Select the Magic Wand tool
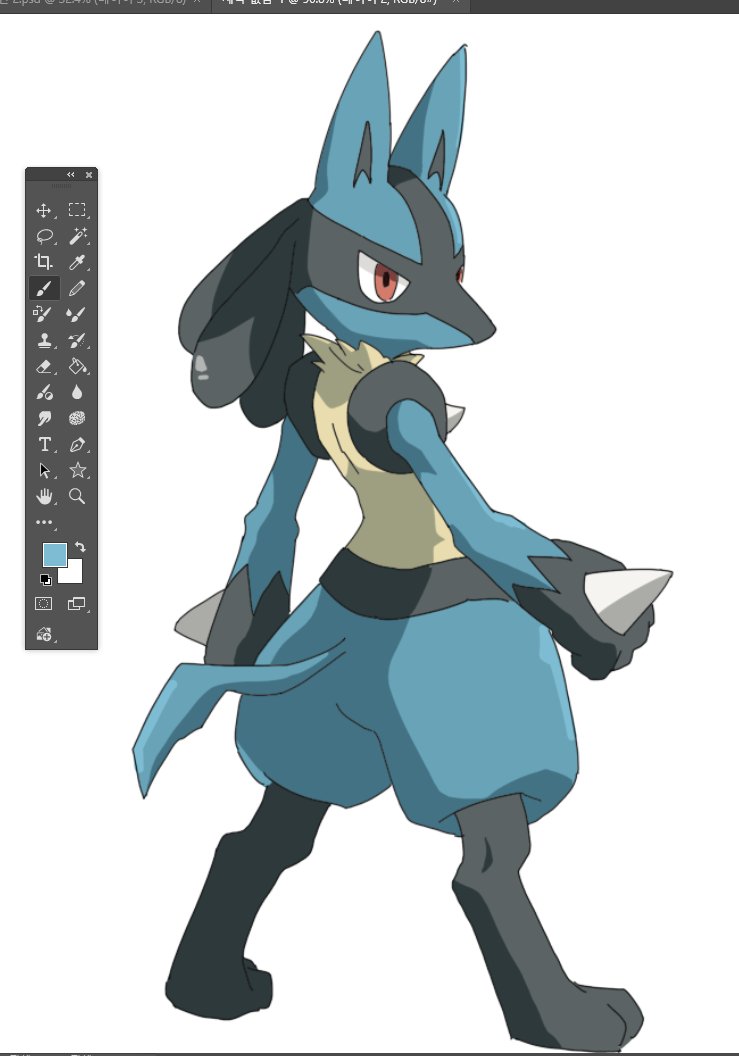739x1056 pixels. point(77,236)
